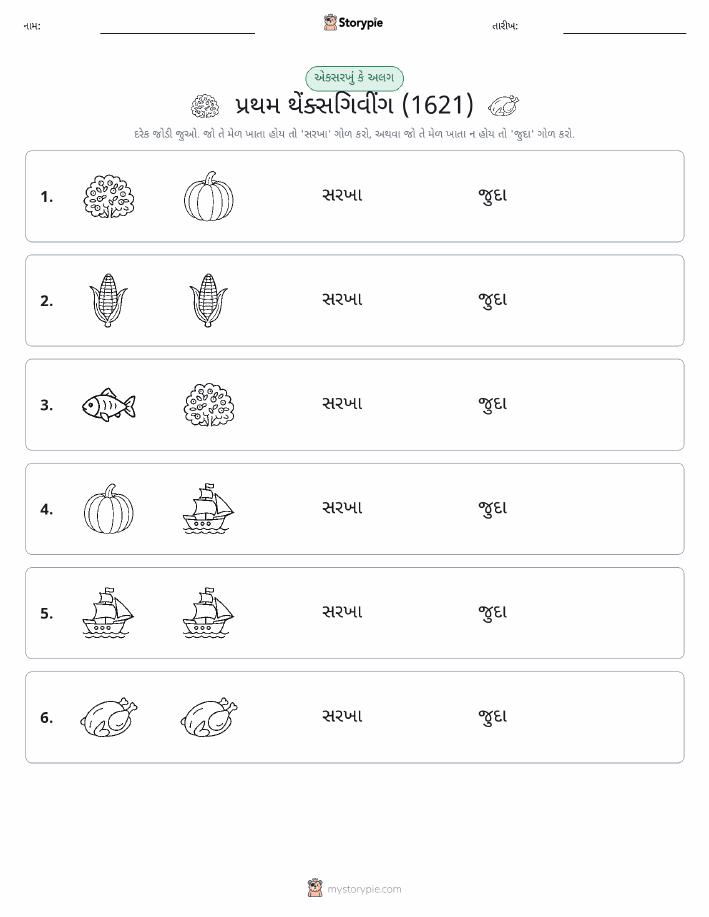Click the pumpkin picture in row 4
Image resolution: width=709 pixels, height=917 pixels.
click(109, 508)
